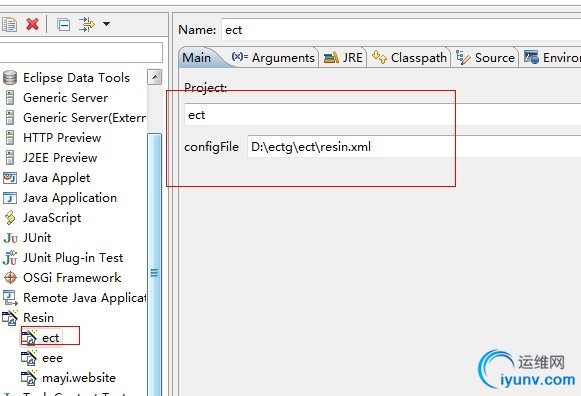581x396 pixels.
Task: Click the J2EE Preview server icon
Action: (10, 158)
